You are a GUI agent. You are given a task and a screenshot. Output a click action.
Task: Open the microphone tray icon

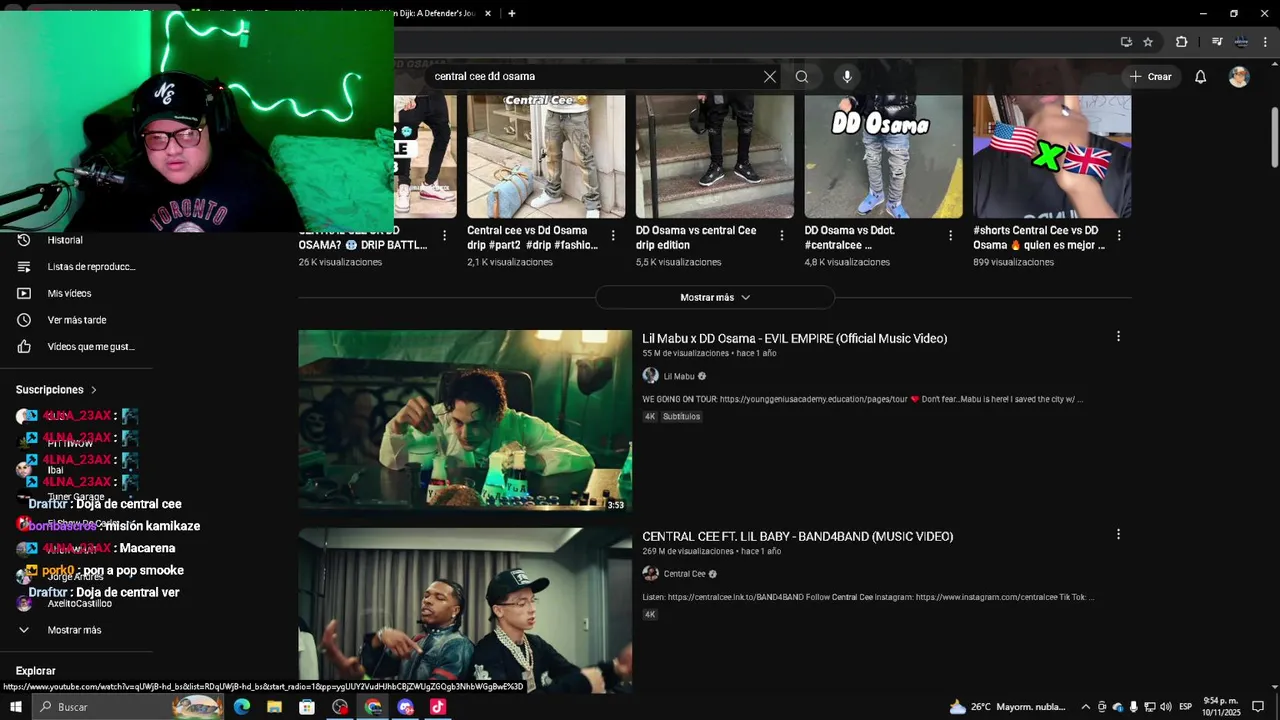1134,707
